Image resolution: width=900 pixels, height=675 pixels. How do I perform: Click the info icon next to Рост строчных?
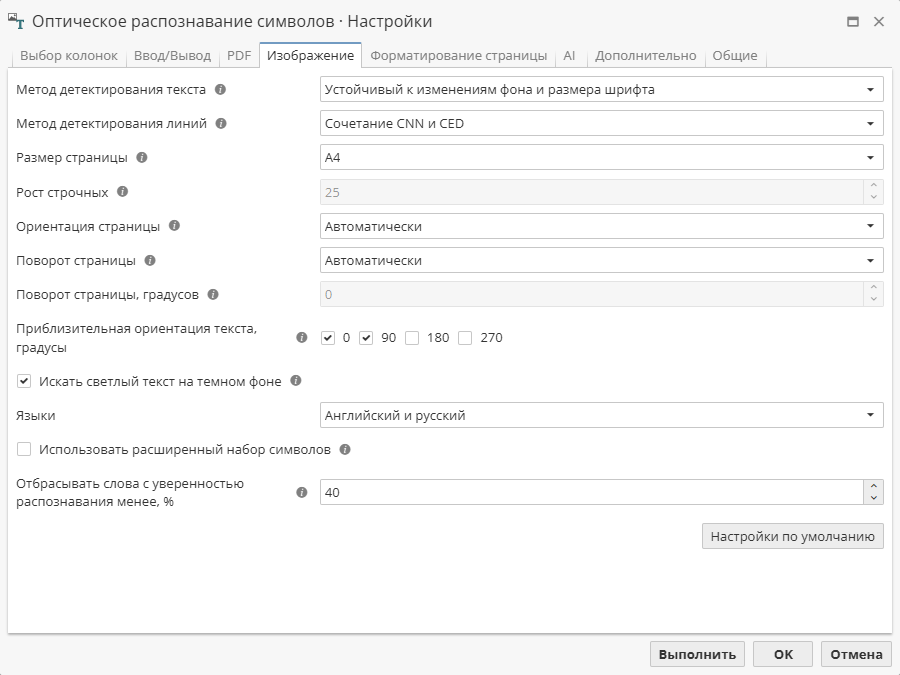point(122,191)
